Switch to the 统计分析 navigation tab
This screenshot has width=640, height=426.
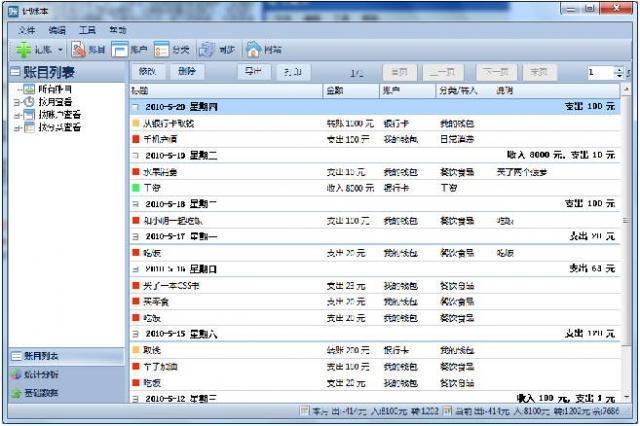coord(67,375)
